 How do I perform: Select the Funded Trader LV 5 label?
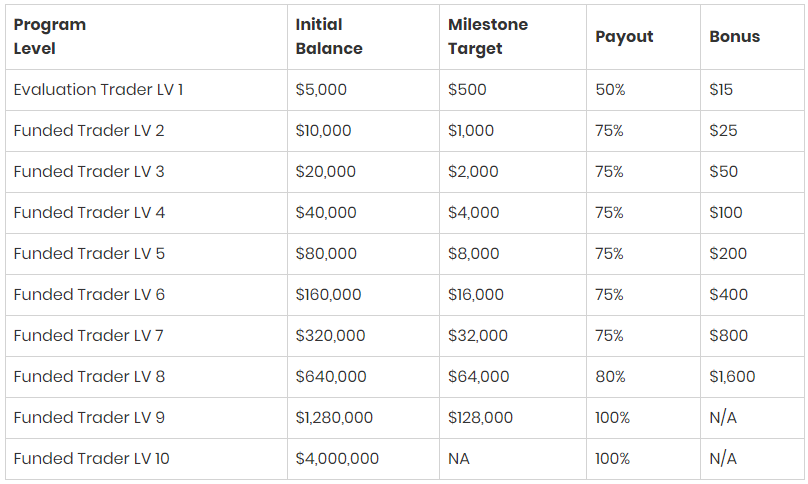coord(89,254)
